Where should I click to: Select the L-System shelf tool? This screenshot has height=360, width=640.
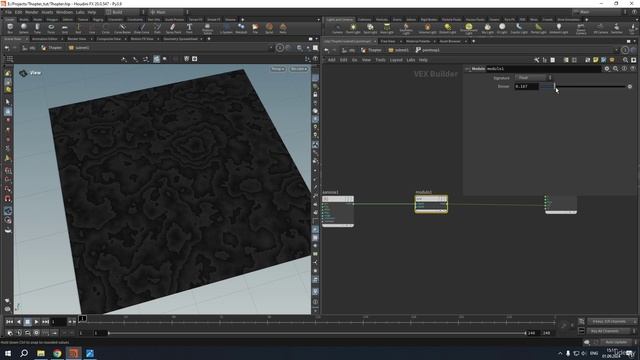(x=226, y=28)
